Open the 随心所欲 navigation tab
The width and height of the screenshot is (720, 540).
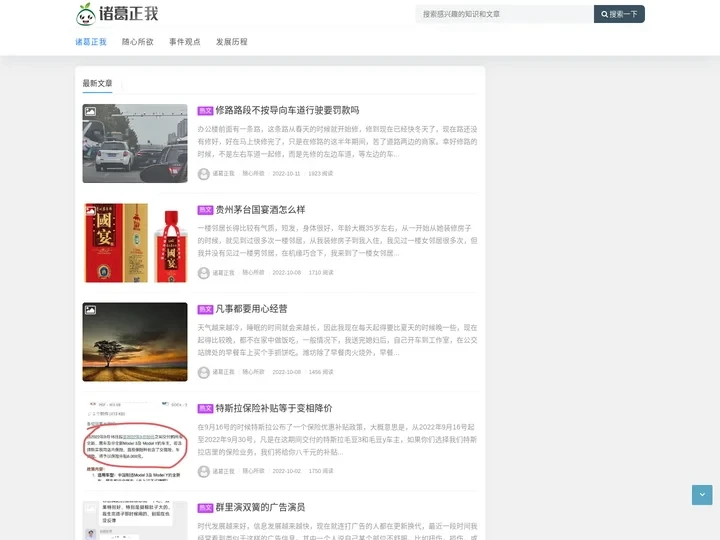137,42
